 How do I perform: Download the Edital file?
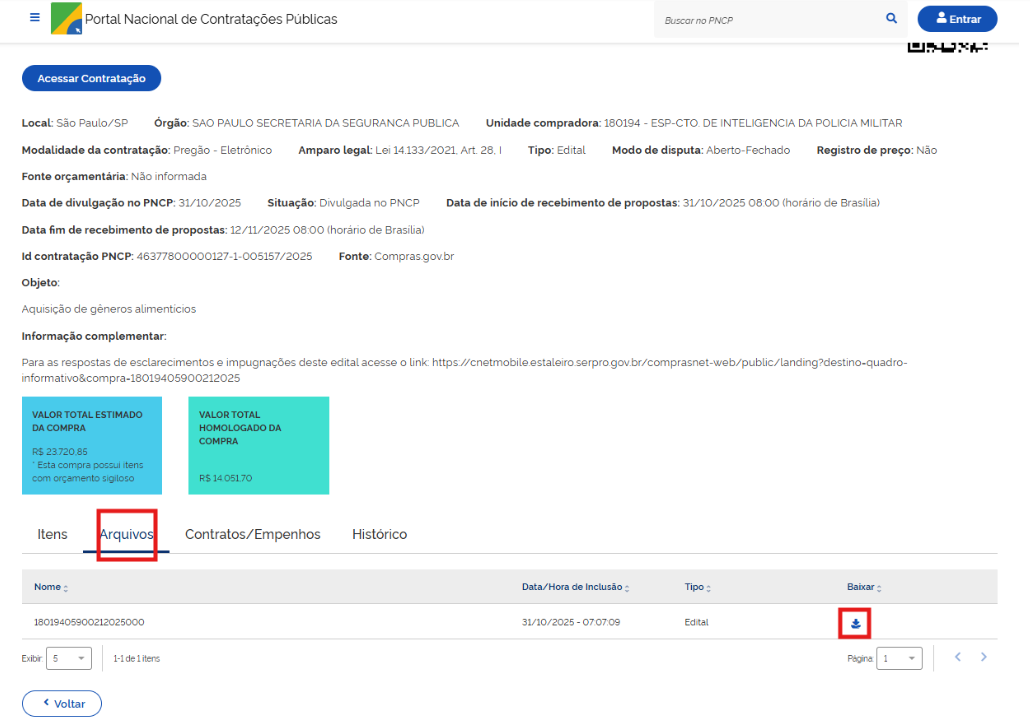pos(855,624)
